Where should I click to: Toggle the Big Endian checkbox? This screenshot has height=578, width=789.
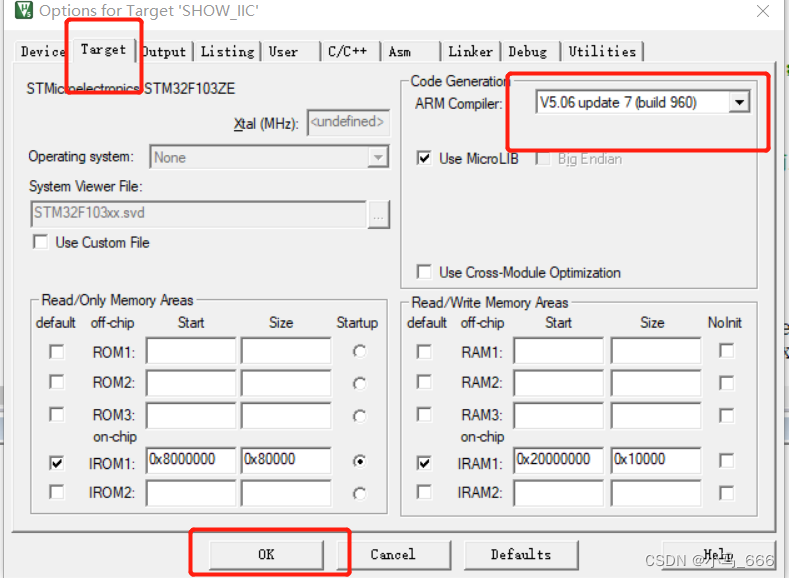[542, 158]
